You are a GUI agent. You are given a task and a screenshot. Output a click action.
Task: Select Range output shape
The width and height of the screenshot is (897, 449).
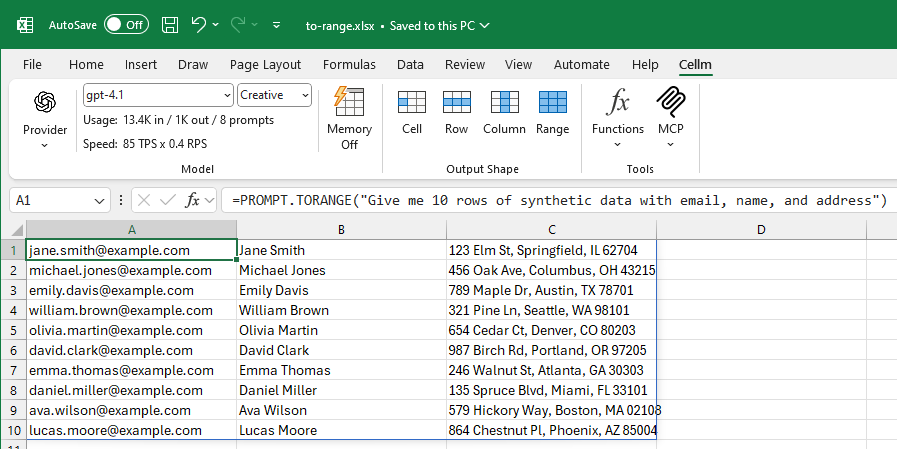[552, 111]
